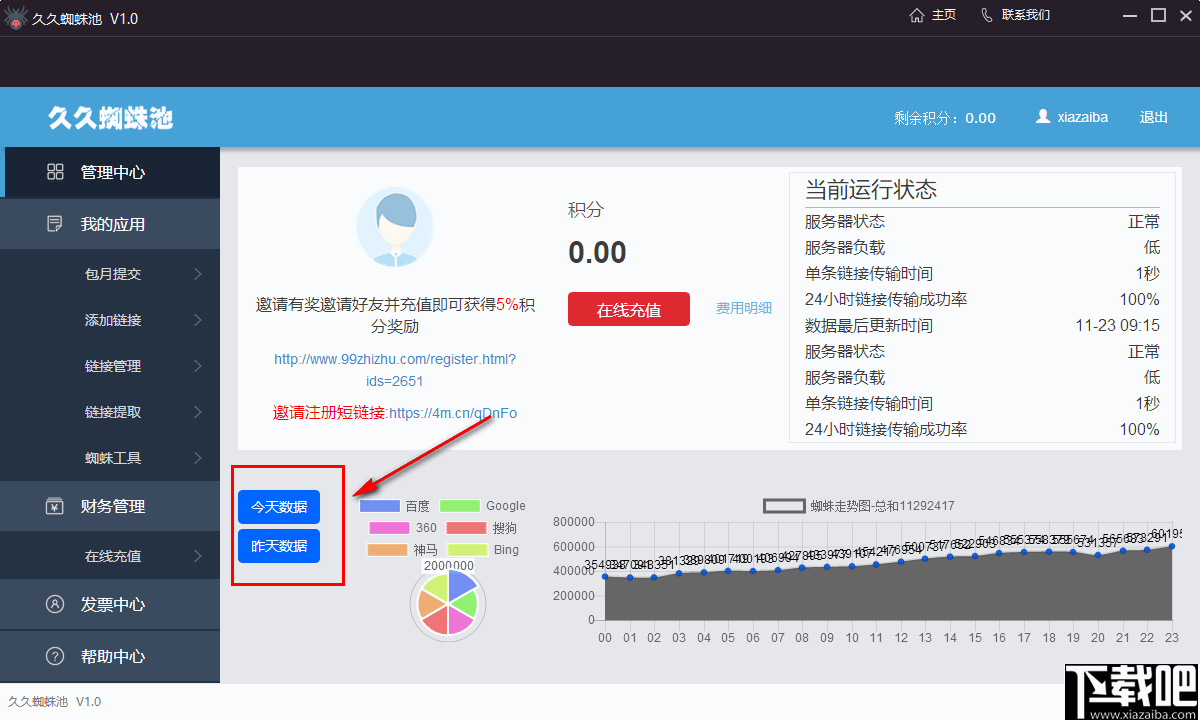1200x720 pixels.
Task: Click the 帮助中心 question mark icon
Action: pos(56,656)
